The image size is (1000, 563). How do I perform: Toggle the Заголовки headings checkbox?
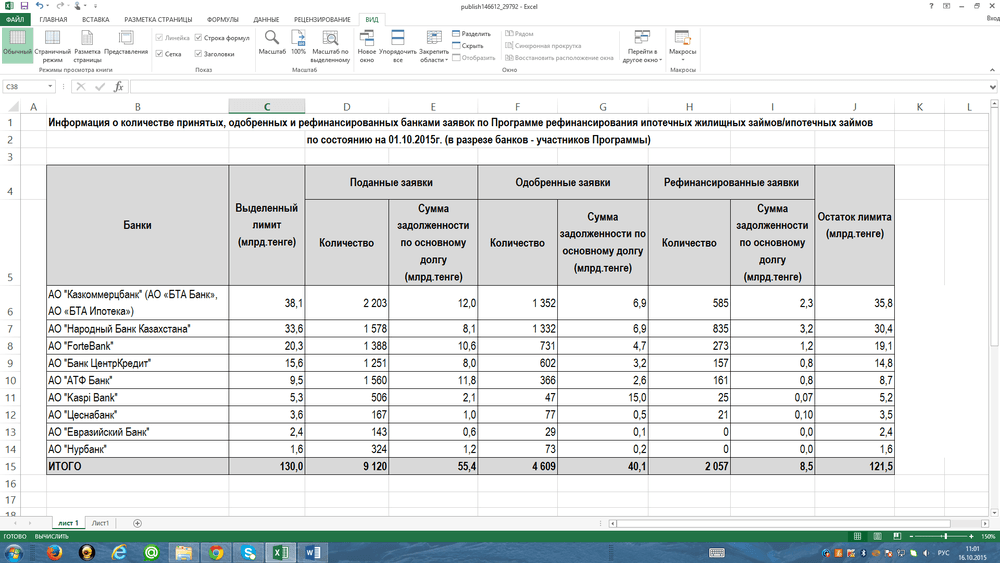coord(198,54)
